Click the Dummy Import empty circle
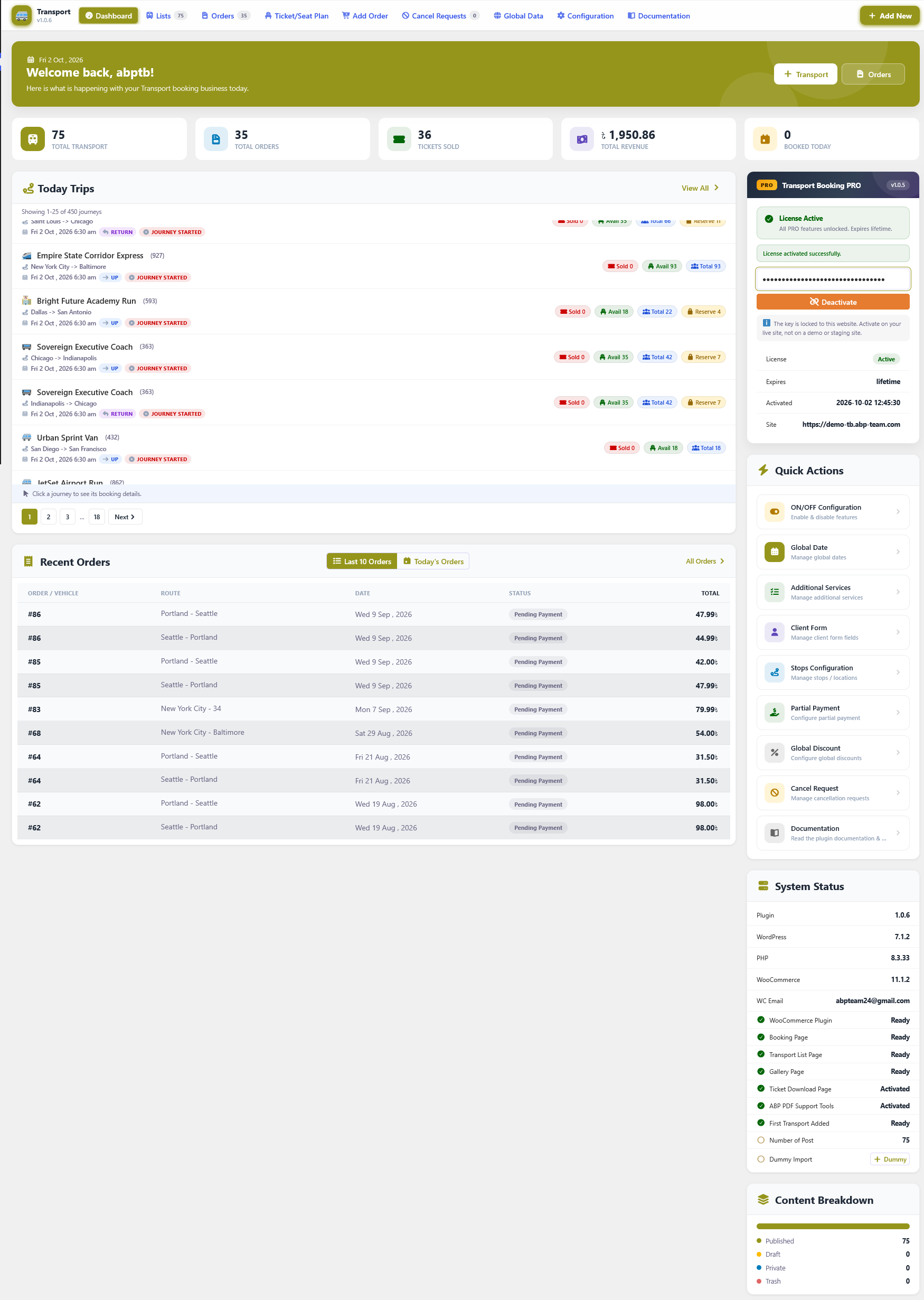Viewport: 924px width, 1300px height. 761,1159
